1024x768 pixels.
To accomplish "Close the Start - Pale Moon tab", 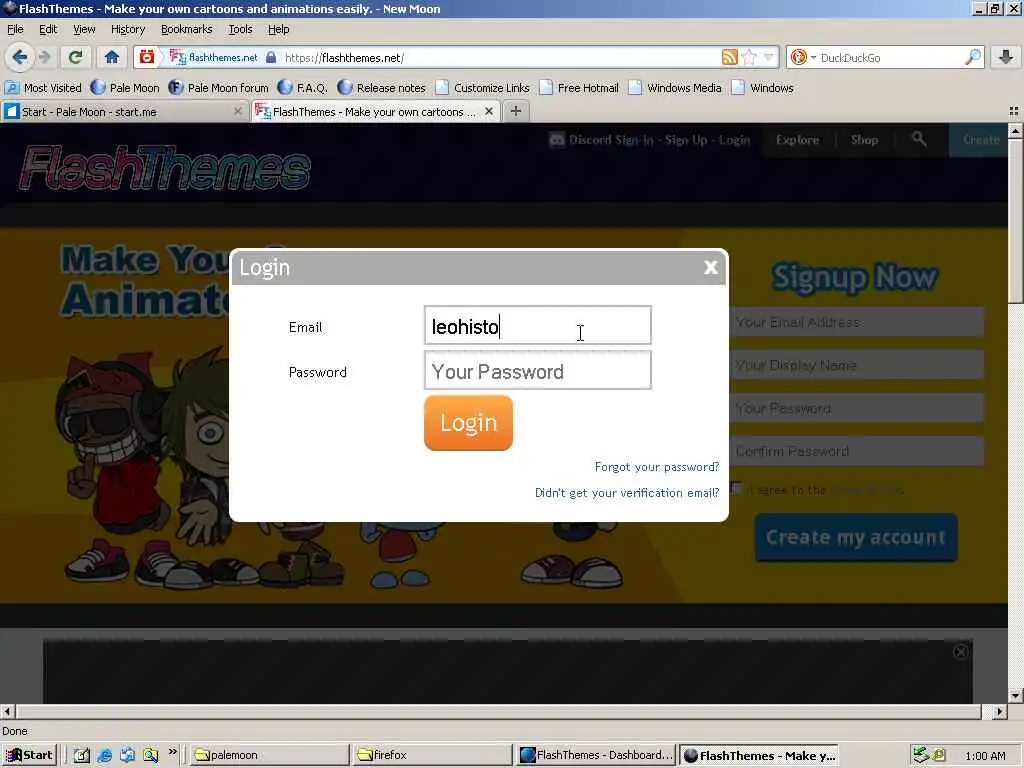I will (x=238, y=112).
